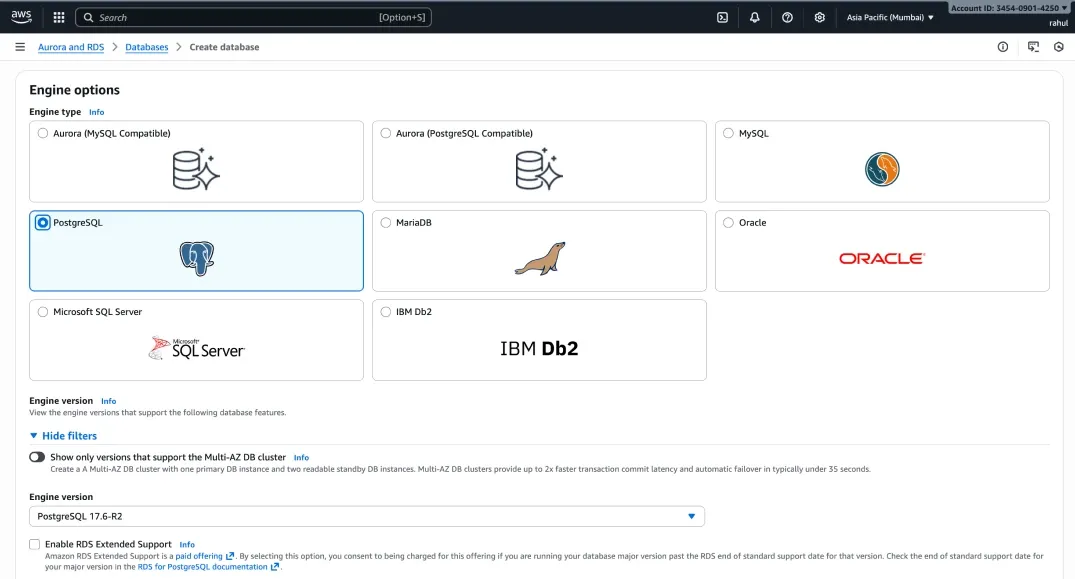The width and height of the screenshot is (1075, 579).
Task: Click the Aurora MySQL database sparkle icon
Action: (196, 169)
